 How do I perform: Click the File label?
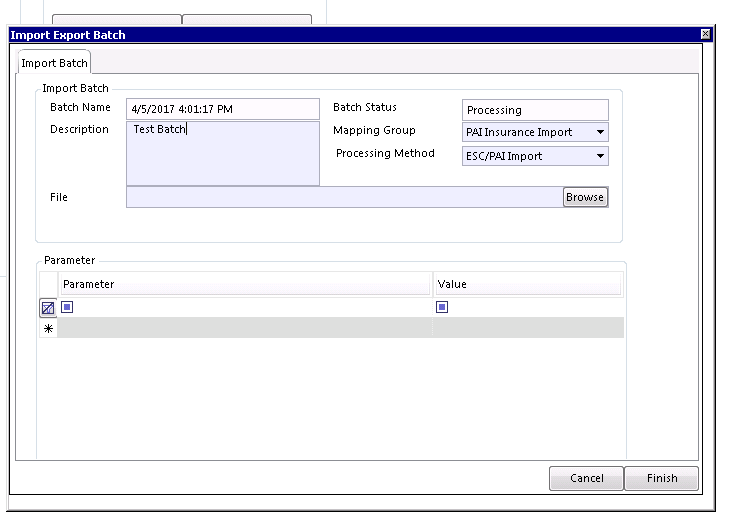pos(59,197)
